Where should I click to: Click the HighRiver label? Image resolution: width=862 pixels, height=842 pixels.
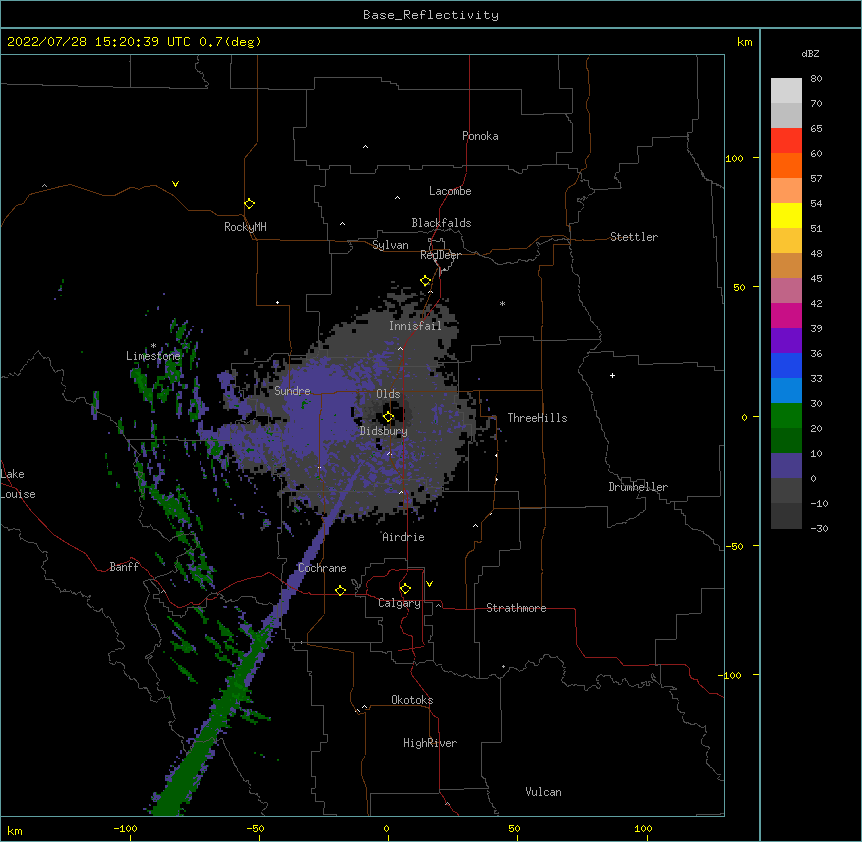tap(430, 743)
